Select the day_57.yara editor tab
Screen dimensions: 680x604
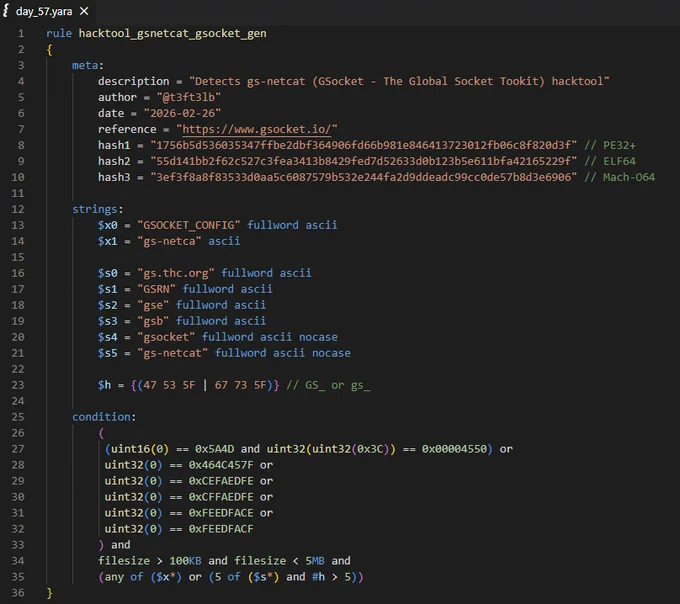[46, 11]
